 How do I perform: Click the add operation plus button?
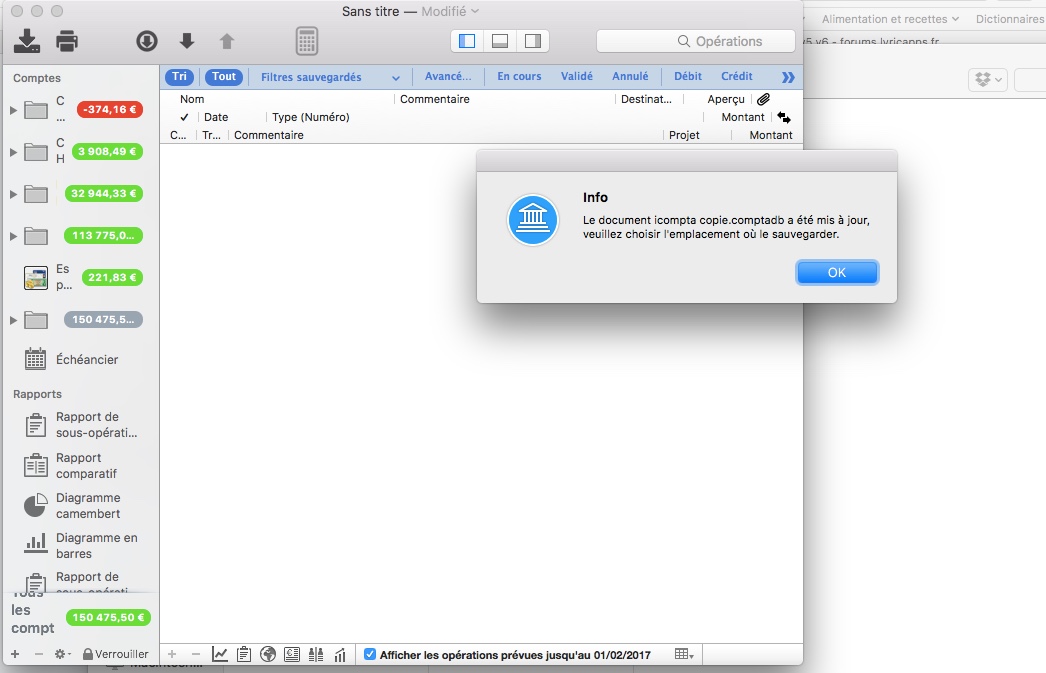[x=172, y=654]
